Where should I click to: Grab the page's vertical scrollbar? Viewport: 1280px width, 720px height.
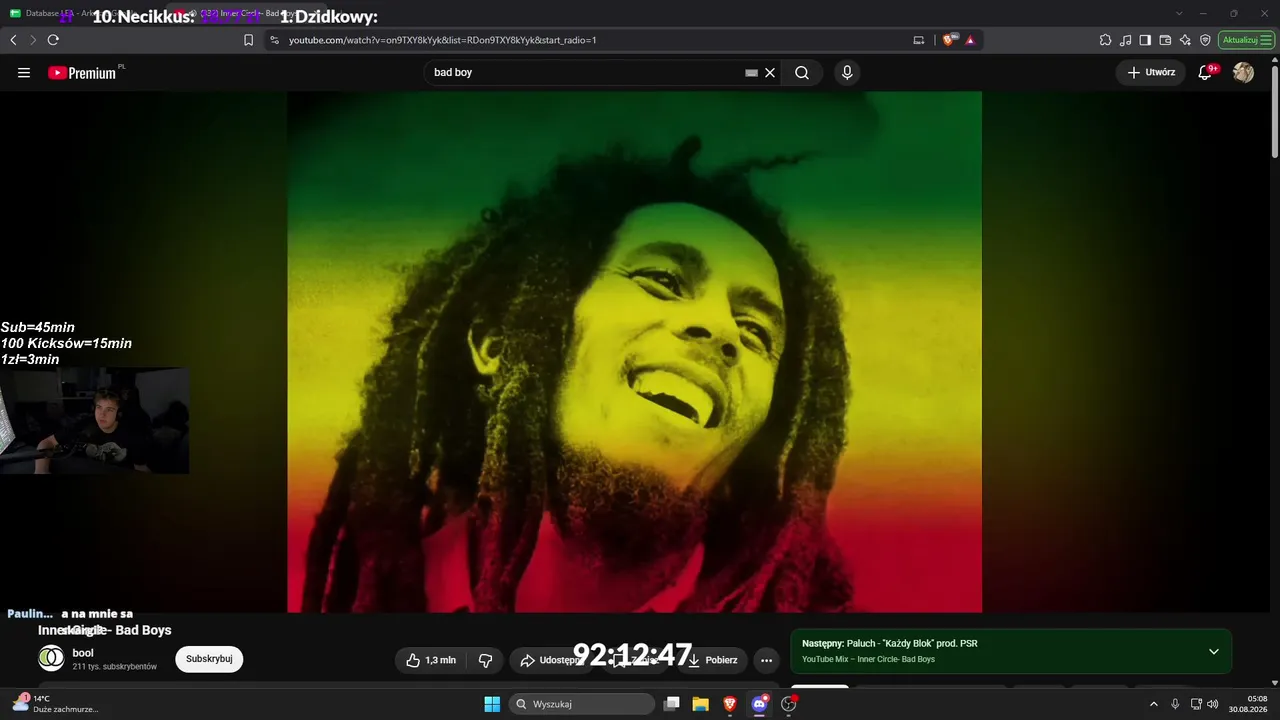[x=1275, y=110]
